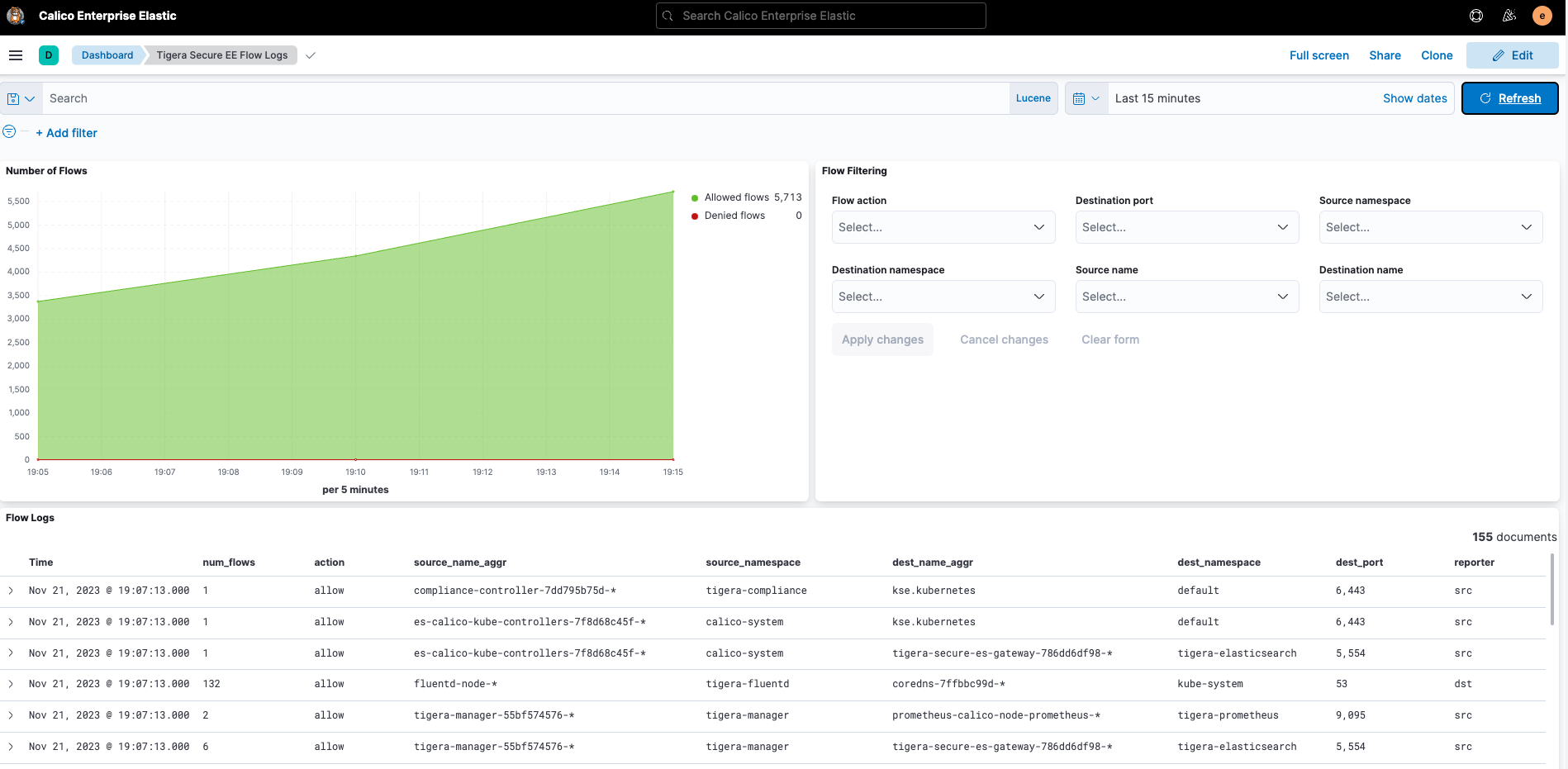Click the Calico Enterprise Elastic logo icon

[x=16, y=16]
